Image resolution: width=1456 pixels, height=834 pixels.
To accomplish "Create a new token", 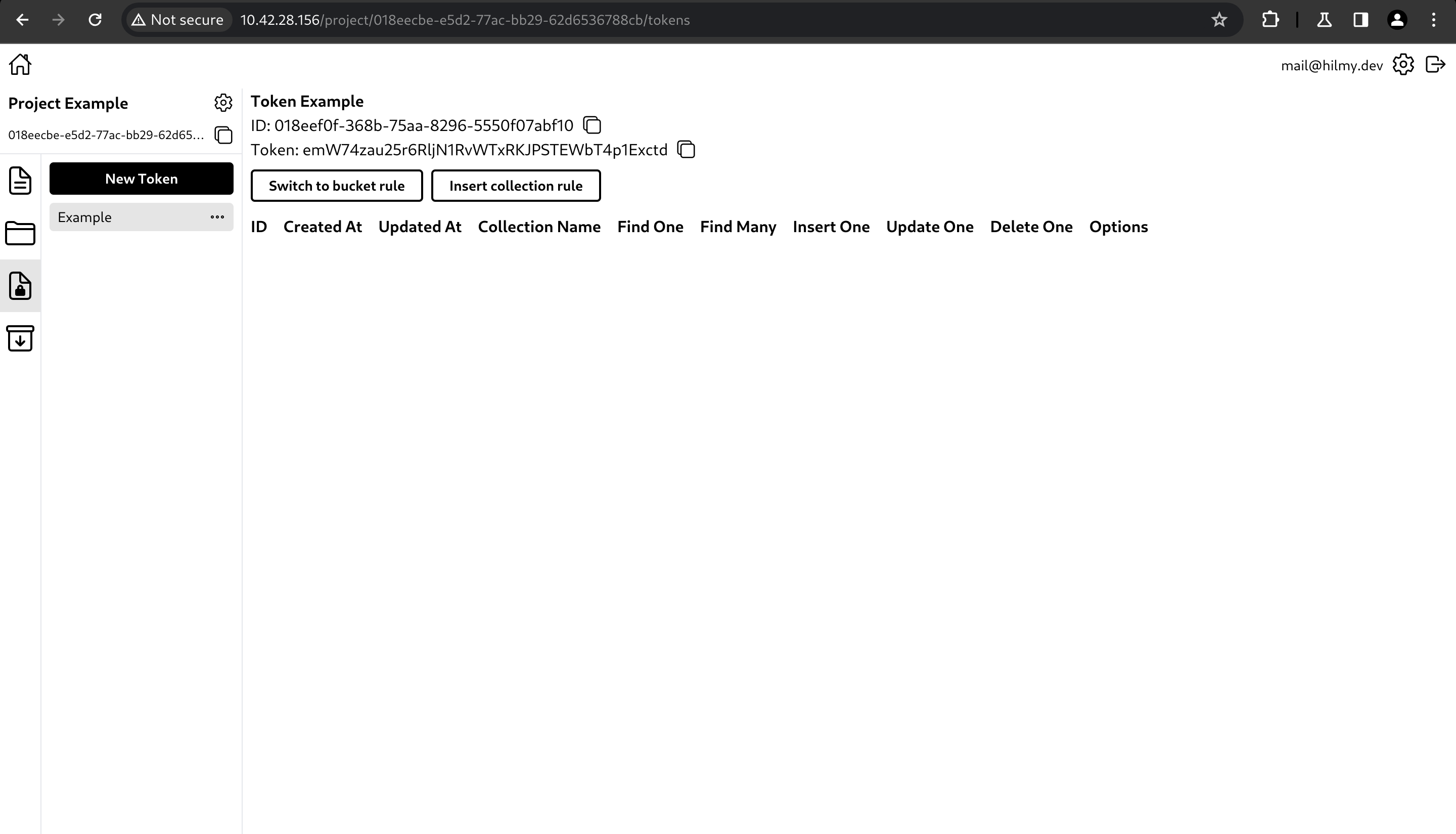I will coord(142,179).
